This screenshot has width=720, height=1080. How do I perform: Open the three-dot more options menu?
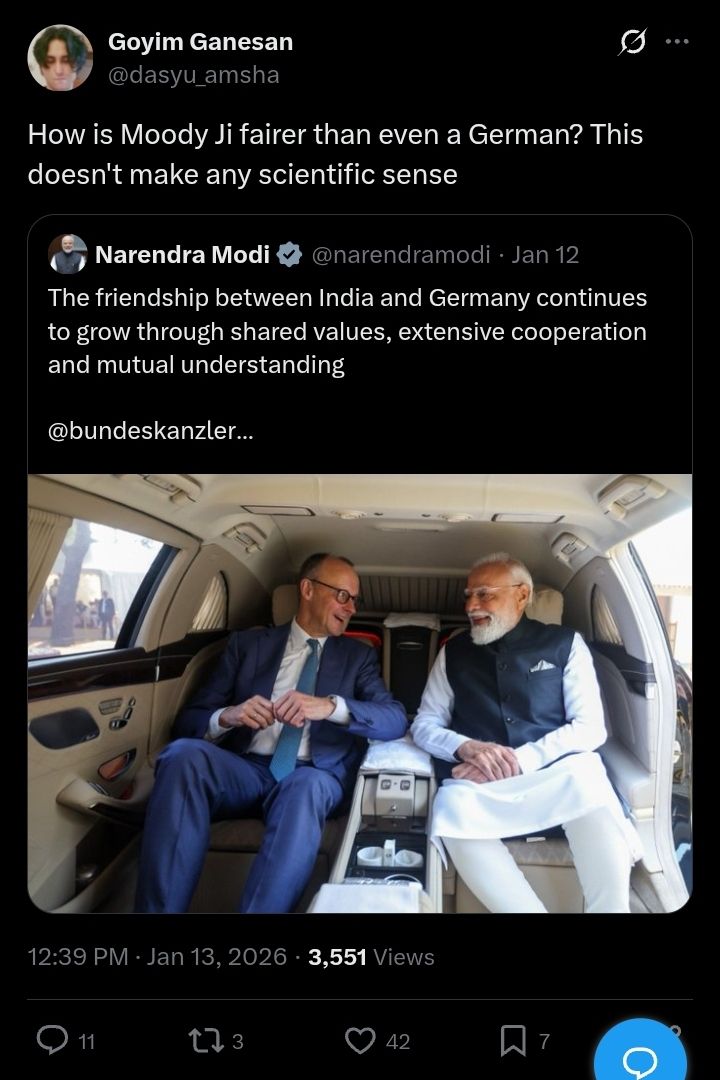pos(678,42)
